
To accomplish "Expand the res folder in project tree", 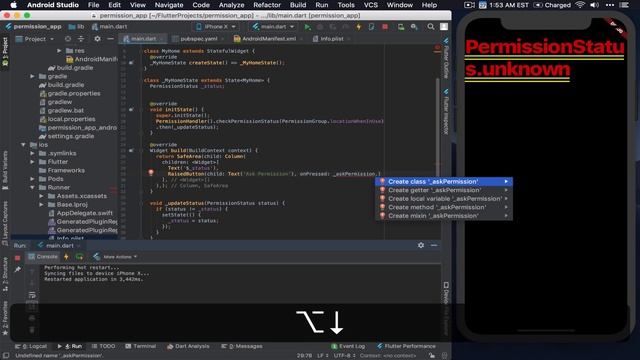I will click(59, 51).
